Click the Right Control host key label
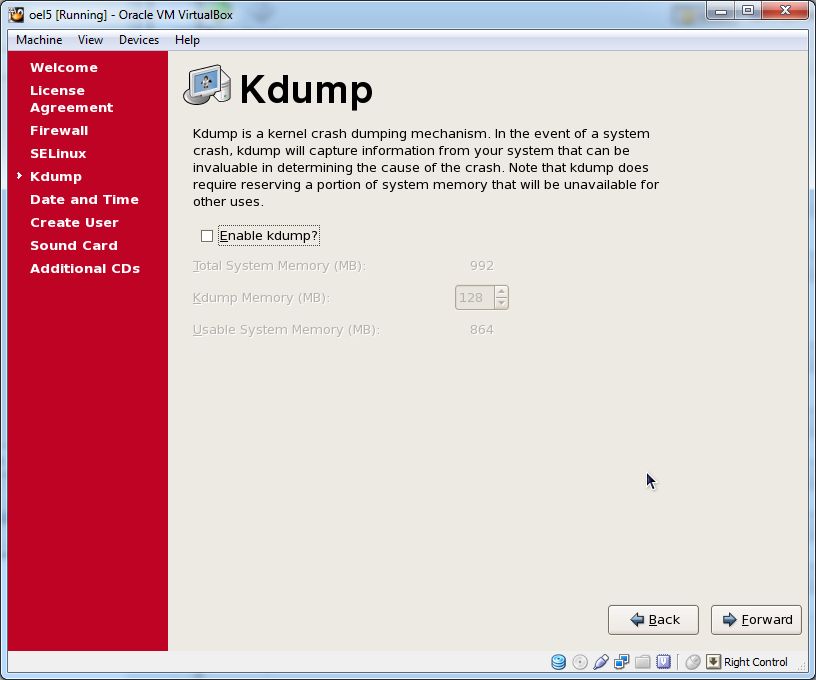This screenshot has width=816, height=680. [x=756, y=662]
